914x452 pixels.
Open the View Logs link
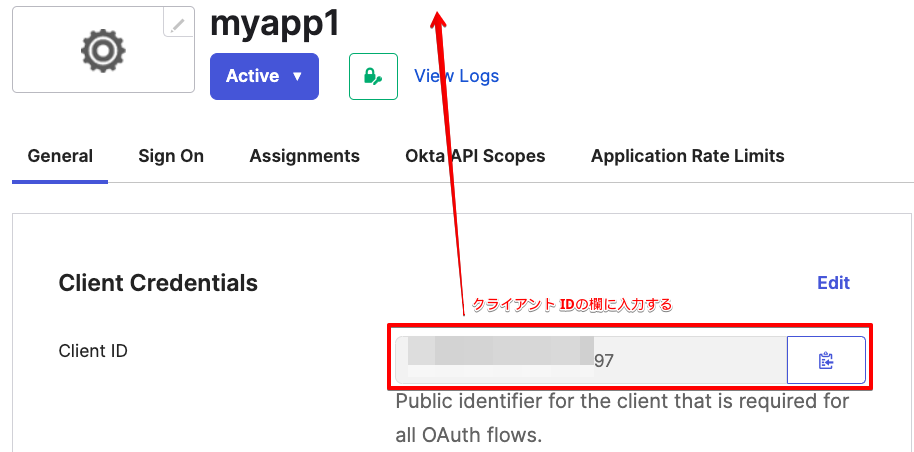click(x=456, y=76)
